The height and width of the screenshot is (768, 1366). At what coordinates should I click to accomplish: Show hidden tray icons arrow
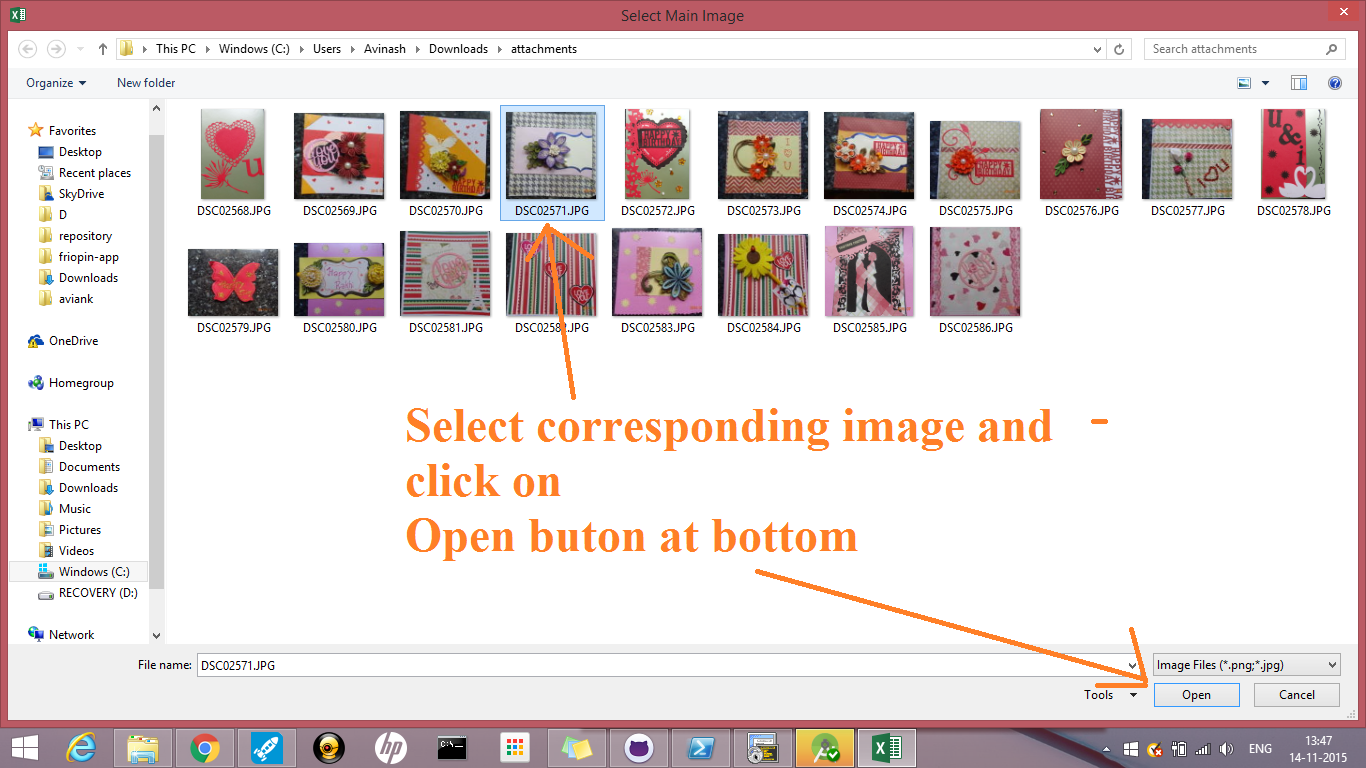point(1107,749)
